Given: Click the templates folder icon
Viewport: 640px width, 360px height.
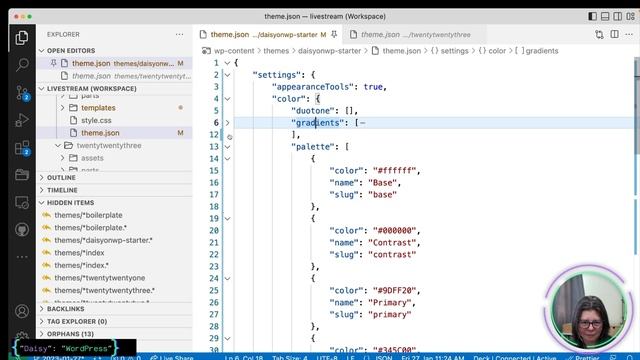Looking at the screenshot, I should (73, 108).
